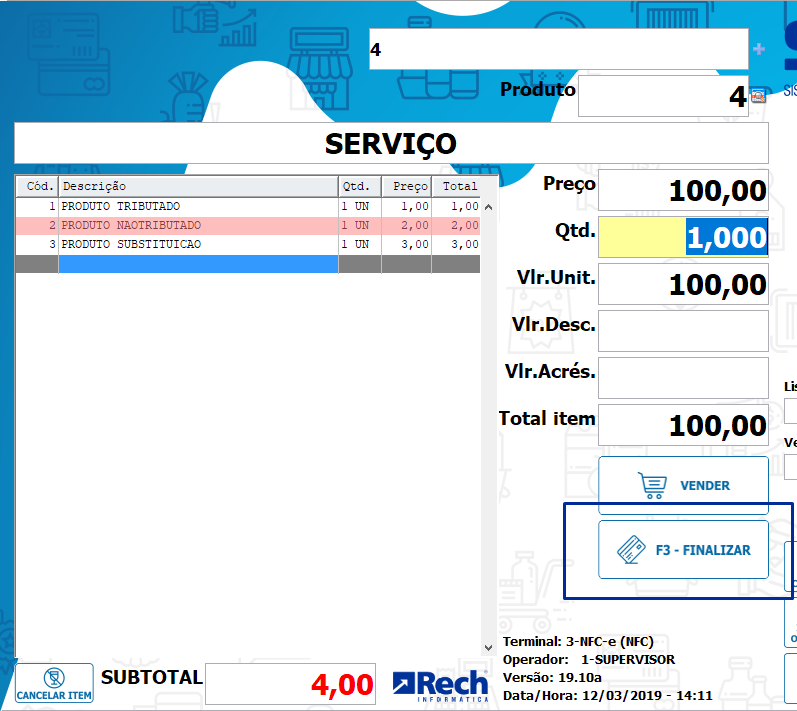Click the Cód. column header
Screen dimensions: 797x711
(37, 187)
